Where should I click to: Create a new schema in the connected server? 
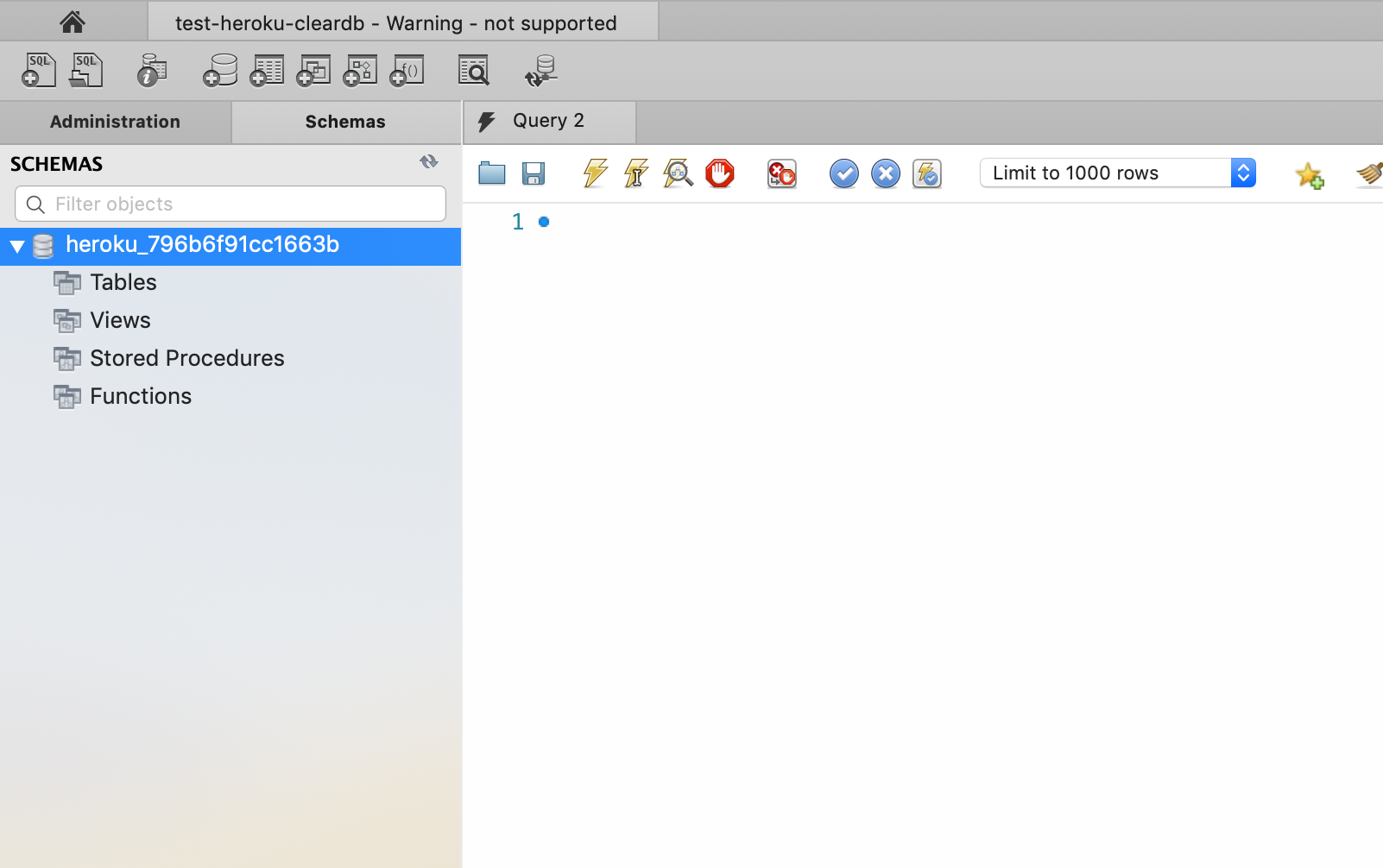coord(219,70)
